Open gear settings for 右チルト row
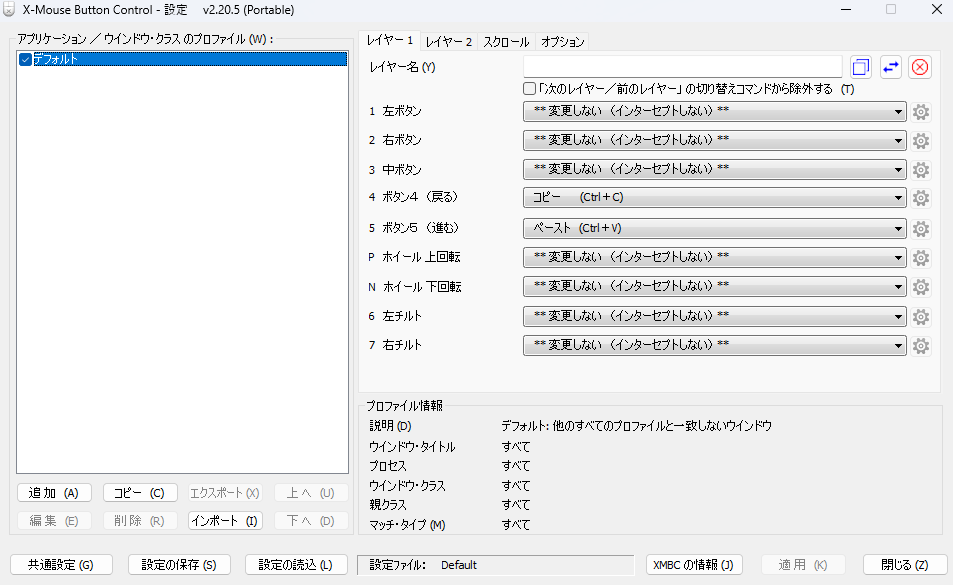 pos(921,346)
